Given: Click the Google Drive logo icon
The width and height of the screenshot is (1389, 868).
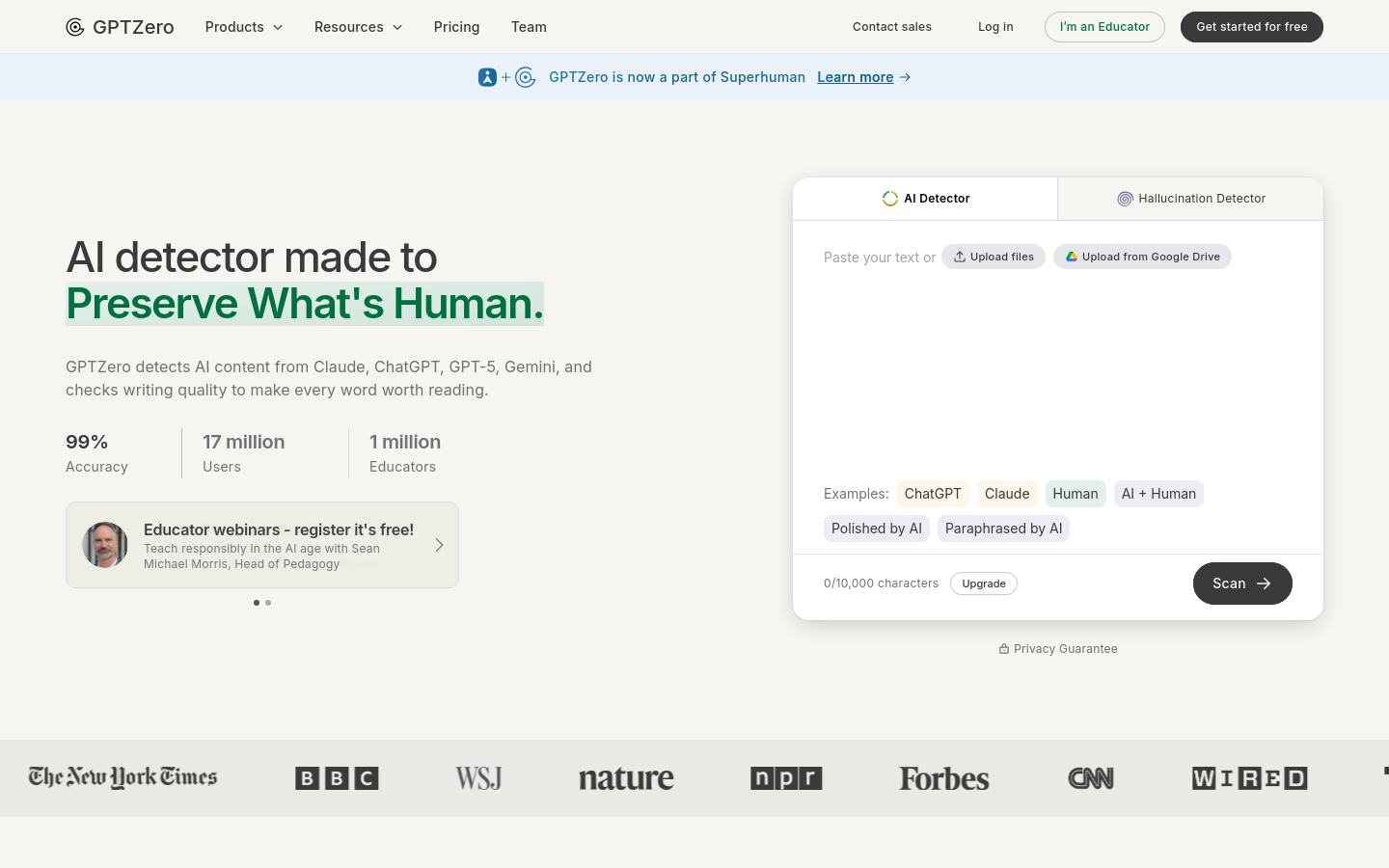Looking at the screenshot, I should (x=1072, y=257).
